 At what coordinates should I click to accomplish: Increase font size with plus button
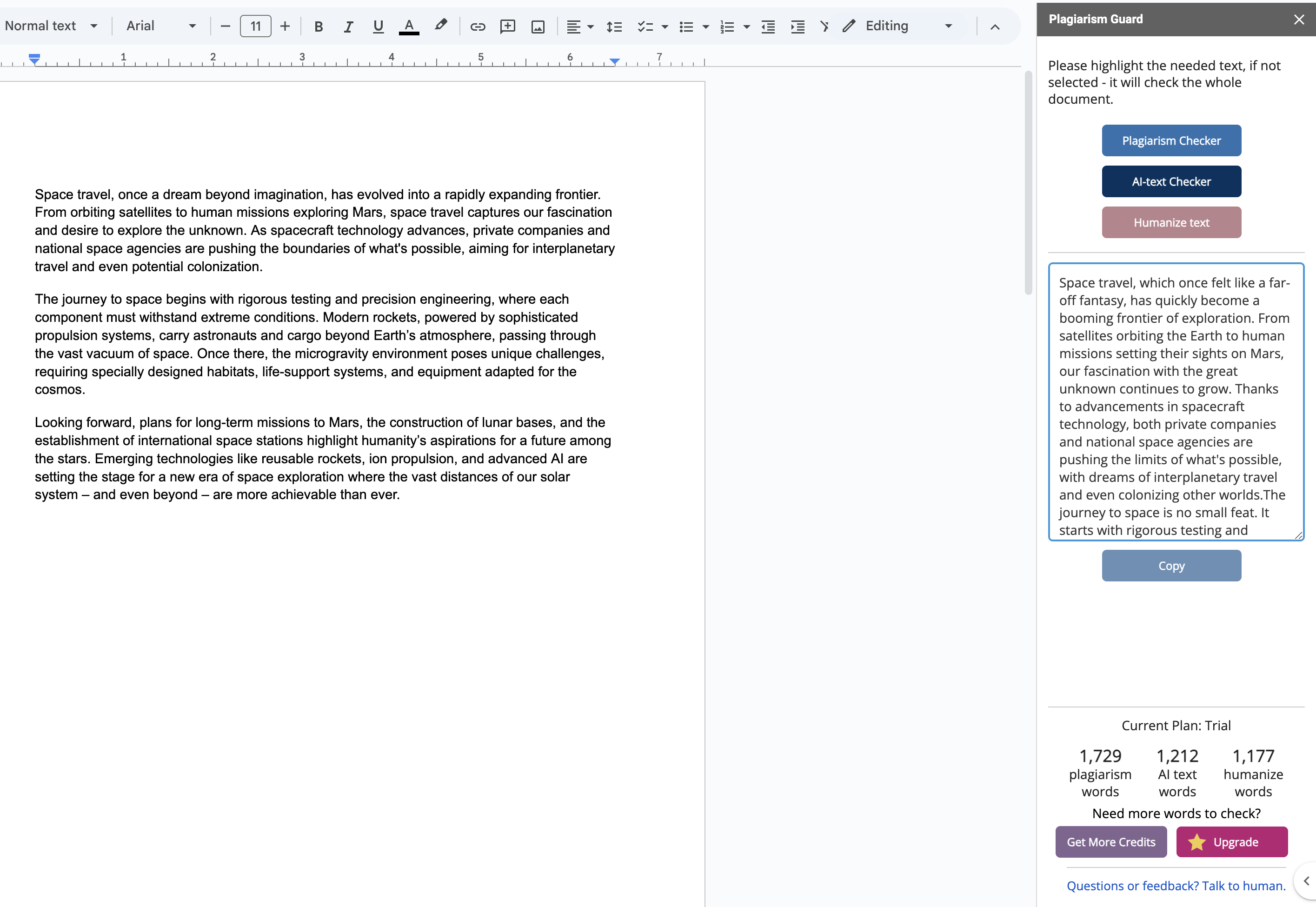point(285,26)
